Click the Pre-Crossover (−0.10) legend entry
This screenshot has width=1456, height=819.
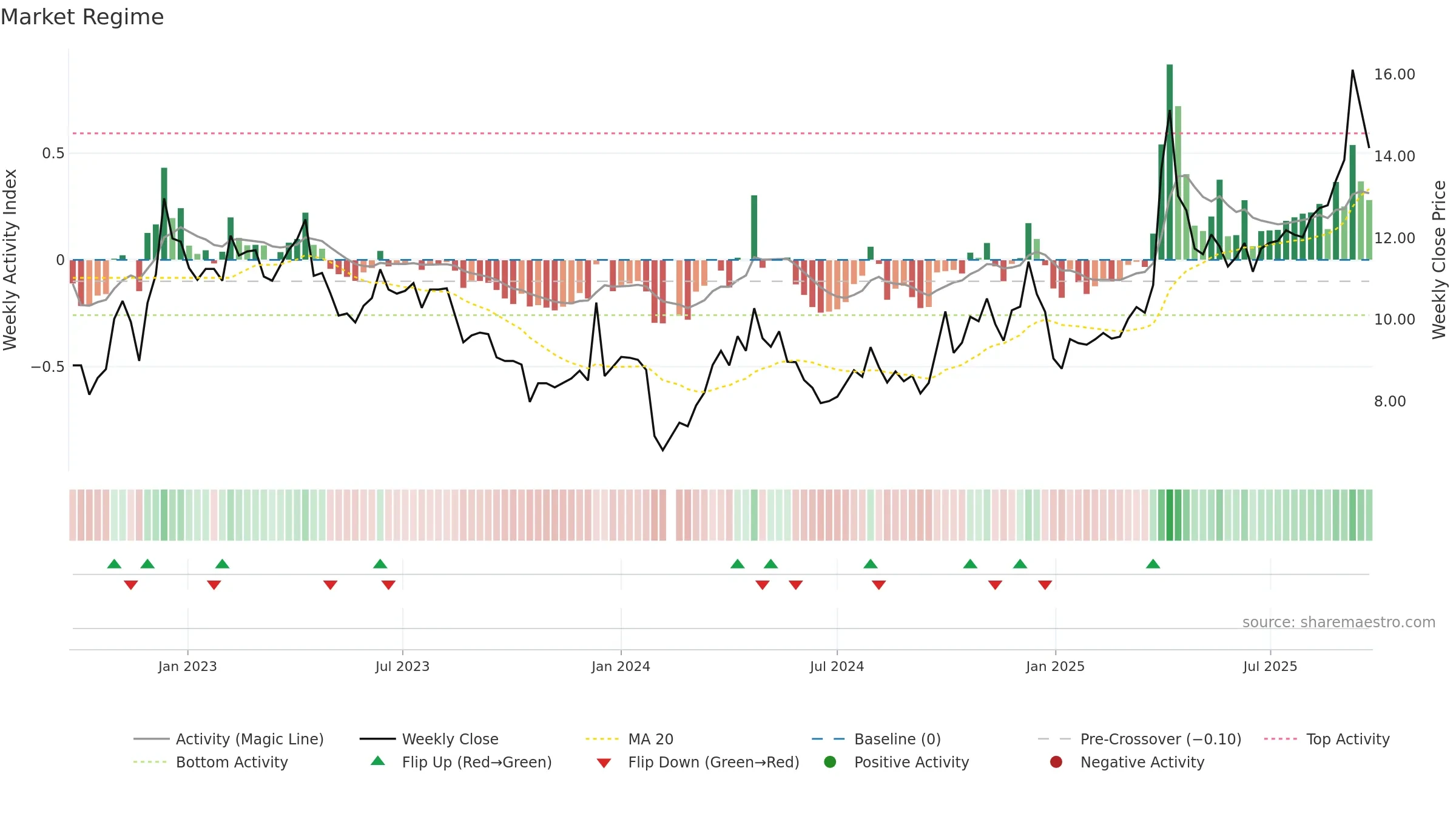pos(1140,739)
